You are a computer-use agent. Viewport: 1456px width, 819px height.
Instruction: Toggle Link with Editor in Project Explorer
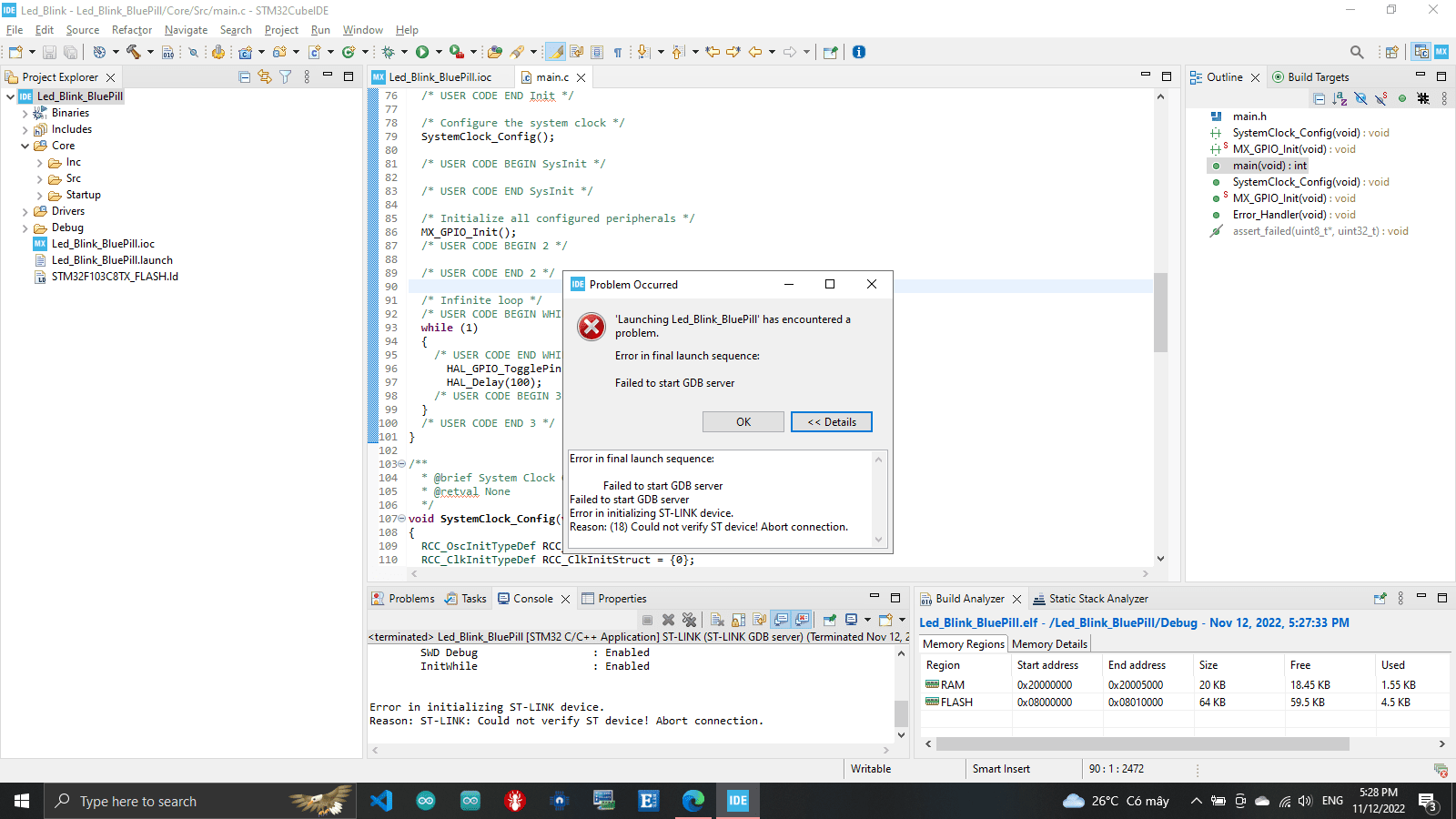point(265,77)
